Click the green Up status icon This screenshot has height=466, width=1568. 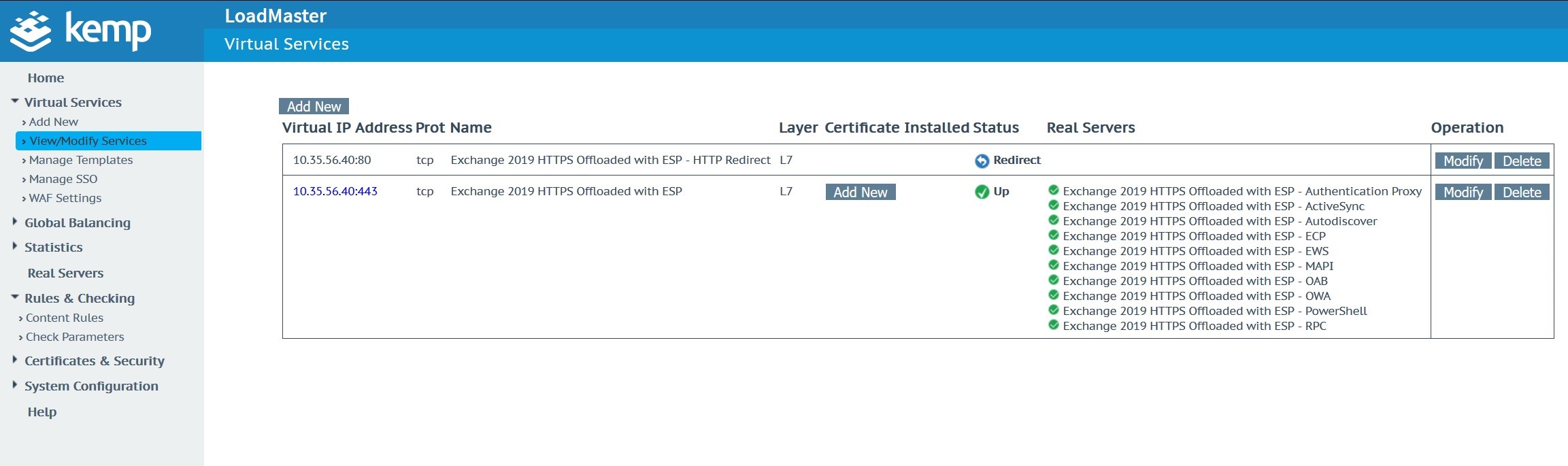pos(982,192)
